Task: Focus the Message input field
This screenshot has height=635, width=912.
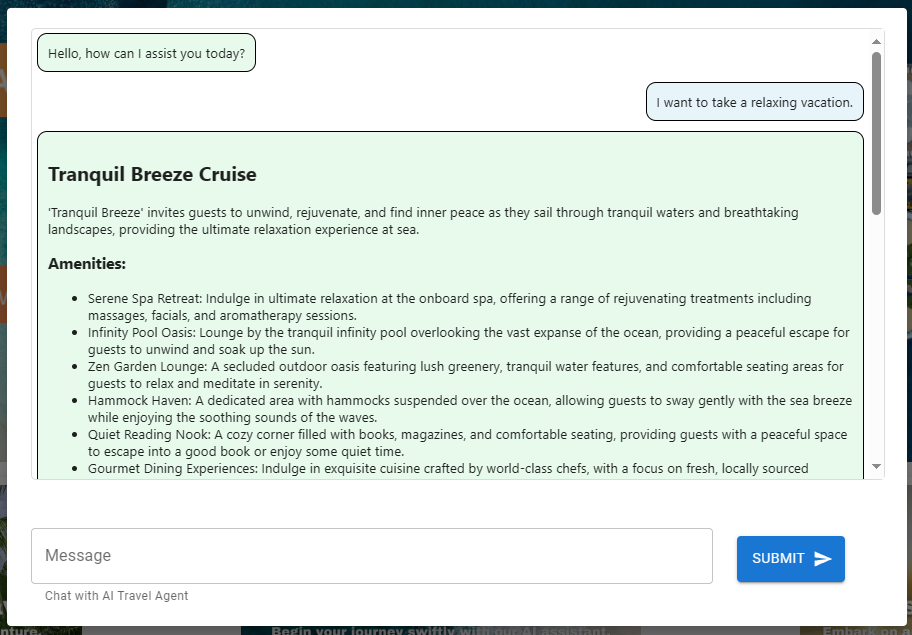Action: tap(371, 556)
